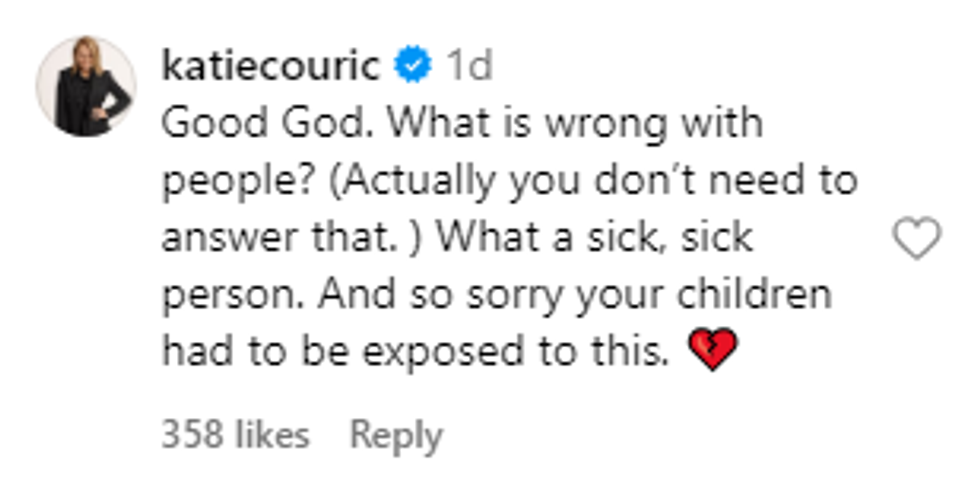Screen dimensions: 980x492
Task: Click the blue verified badge
Action: click(x=412, y=66)
